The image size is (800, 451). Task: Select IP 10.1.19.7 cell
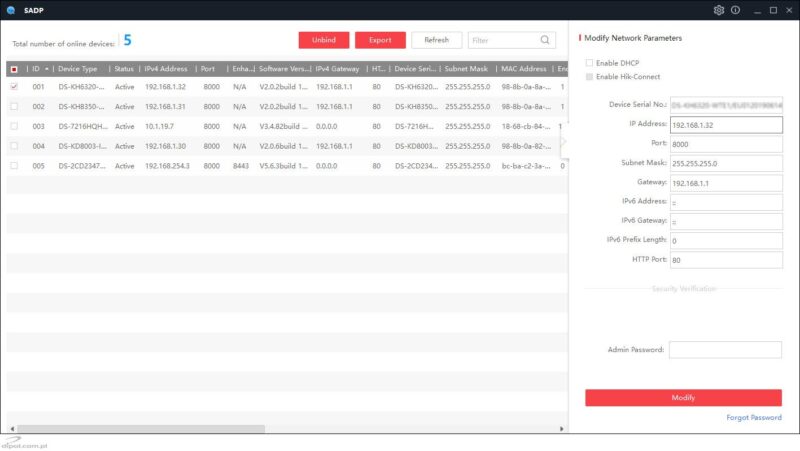(159, 126)
